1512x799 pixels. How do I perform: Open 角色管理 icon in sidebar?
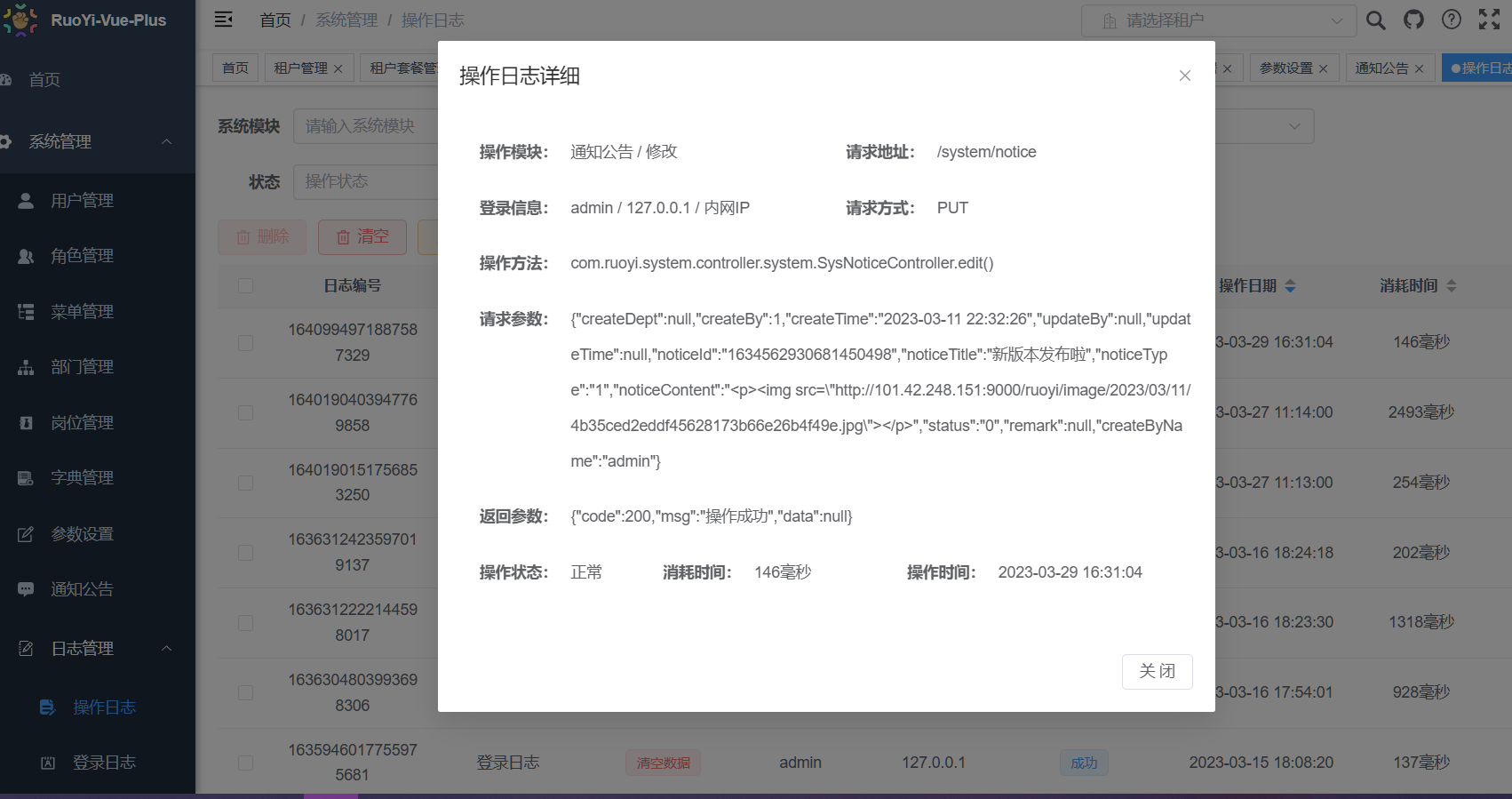coord(26,256)
